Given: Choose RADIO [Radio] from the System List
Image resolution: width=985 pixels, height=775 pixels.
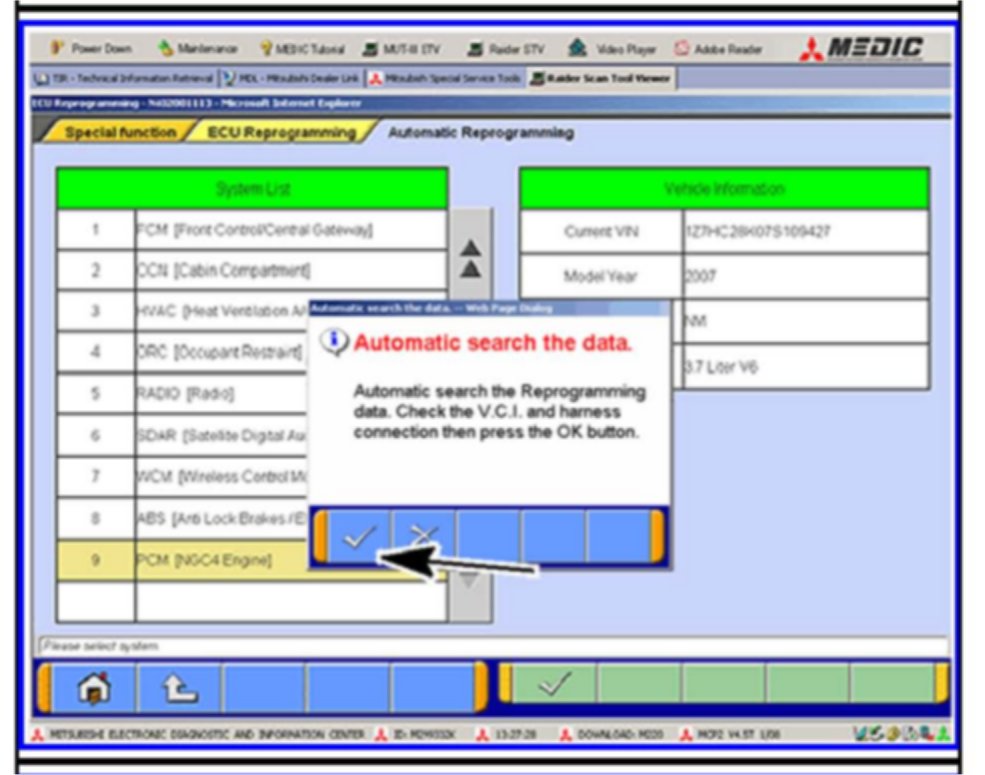Looking at the screenshot, I should (x=220, y=395).
